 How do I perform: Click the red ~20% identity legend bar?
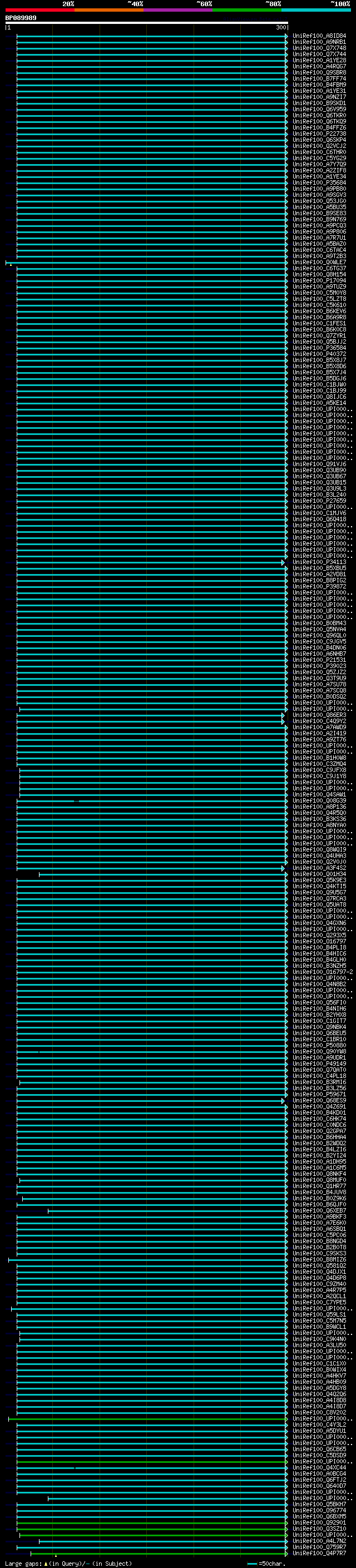click(40, 10)
